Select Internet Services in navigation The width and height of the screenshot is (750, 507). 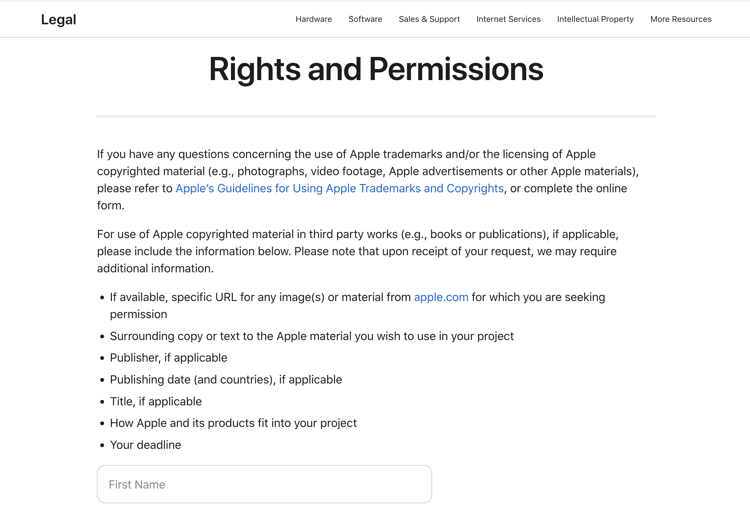click(x=508, y=19)
